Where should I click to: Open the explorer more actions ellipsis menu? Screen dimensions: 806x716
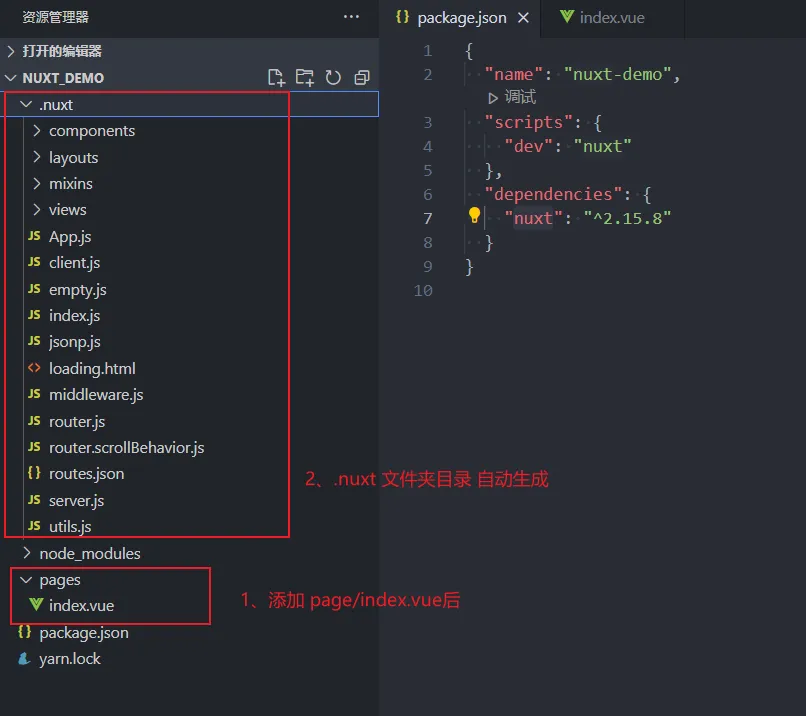point(351,17)
